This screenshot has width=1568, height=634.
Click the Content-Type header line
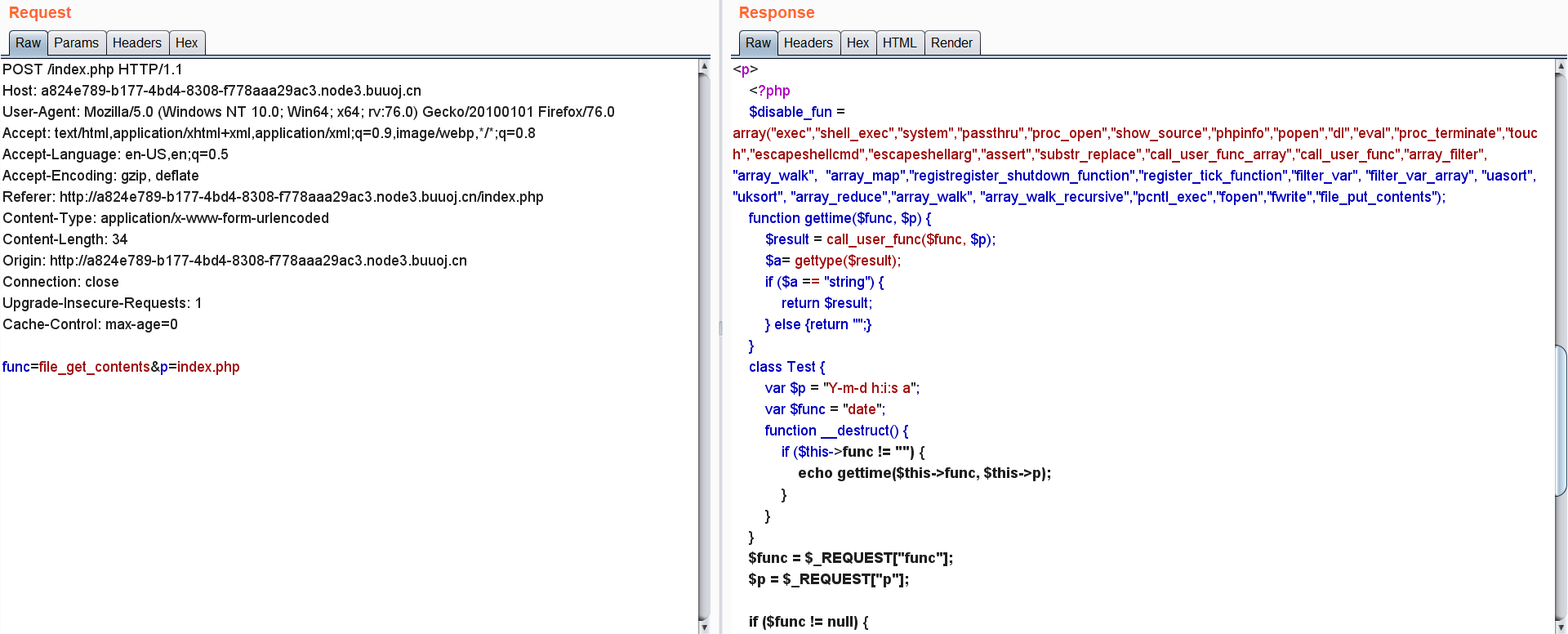166,218
